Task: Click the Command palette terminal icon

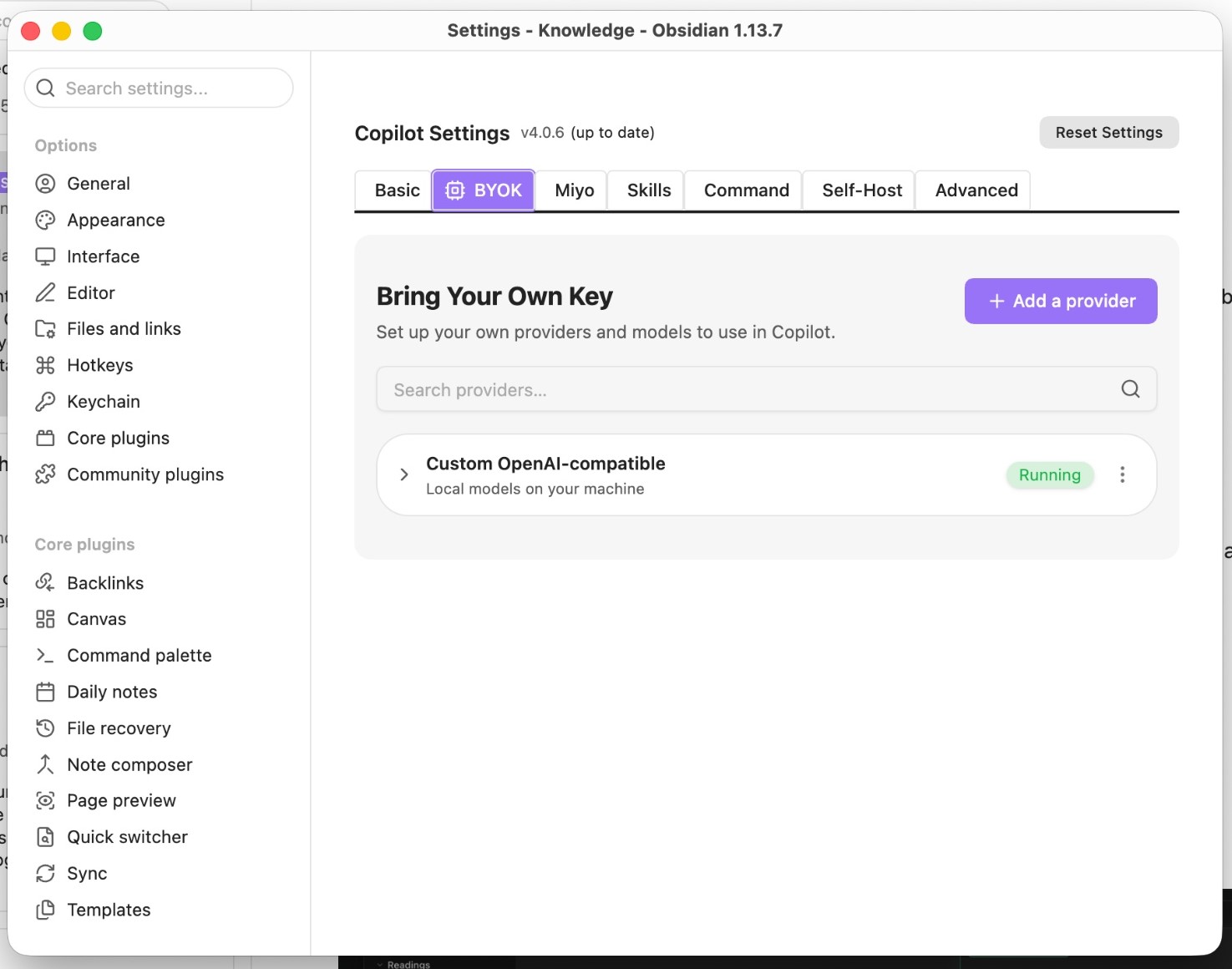Action: [x=45, y=656]
